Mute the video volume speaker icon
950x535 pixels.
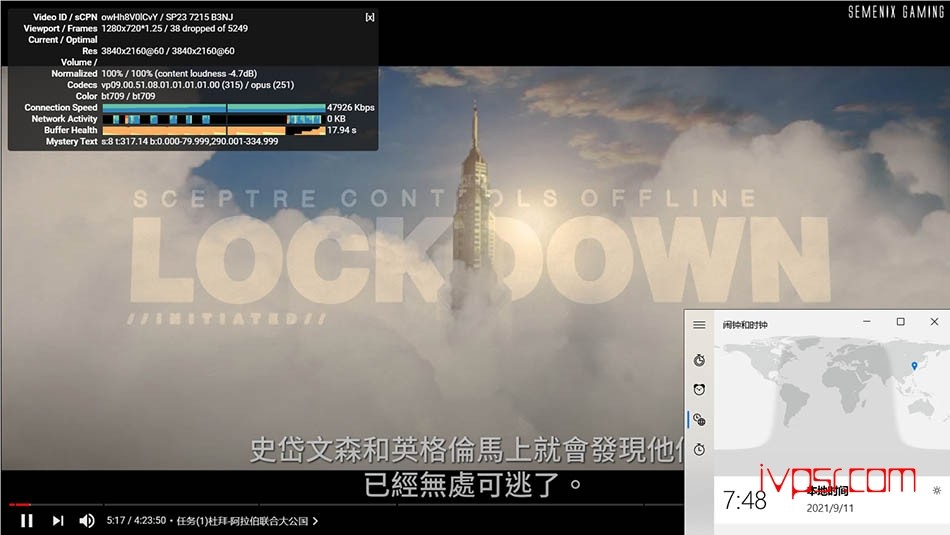(x=87, y=521)
